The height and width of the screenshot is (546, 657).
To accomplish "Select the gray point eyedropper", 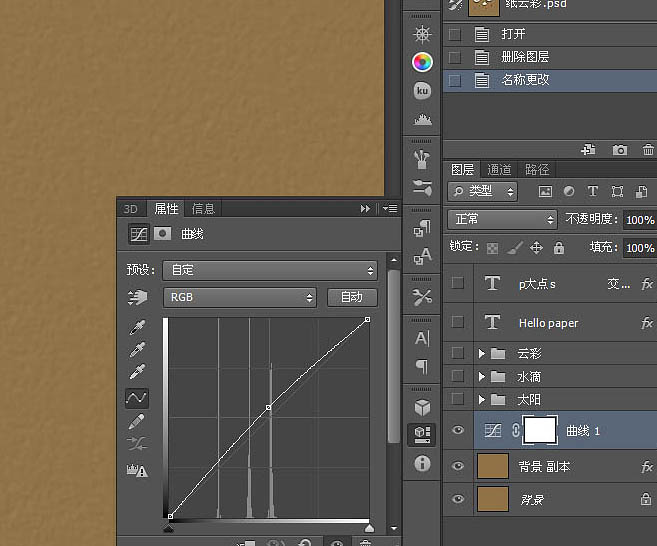I will pyautogui.click(x=137, y=349).
